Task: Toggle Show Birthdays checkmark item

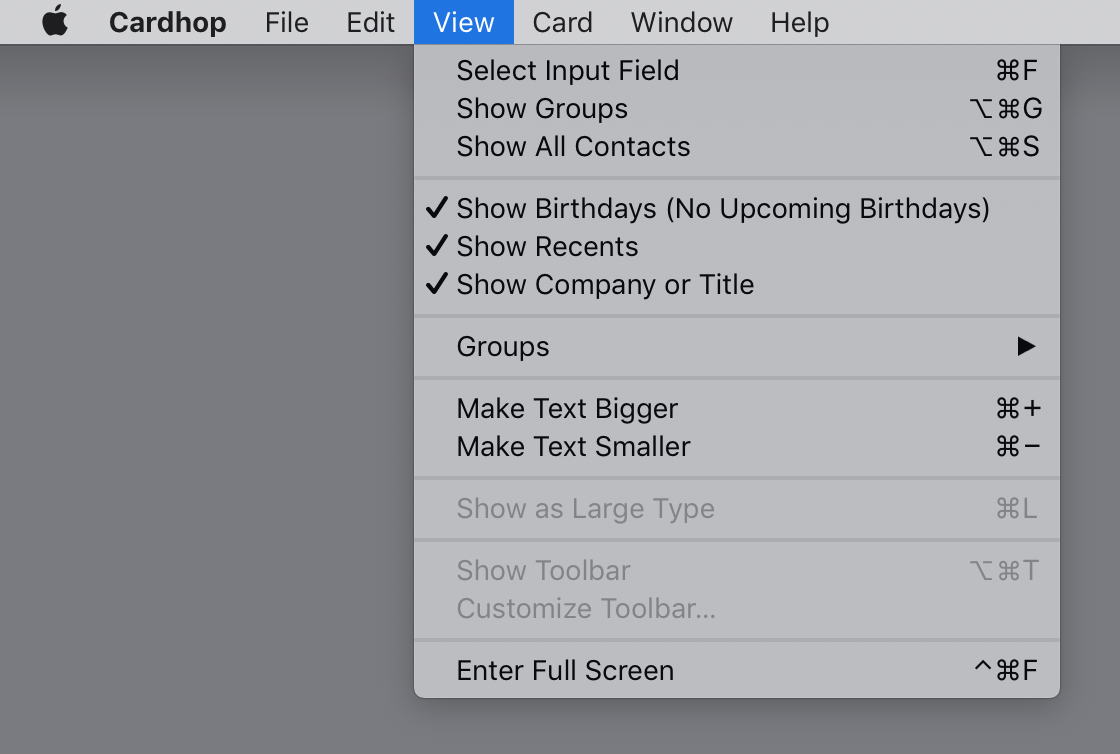Action: (x=736, y=208)
